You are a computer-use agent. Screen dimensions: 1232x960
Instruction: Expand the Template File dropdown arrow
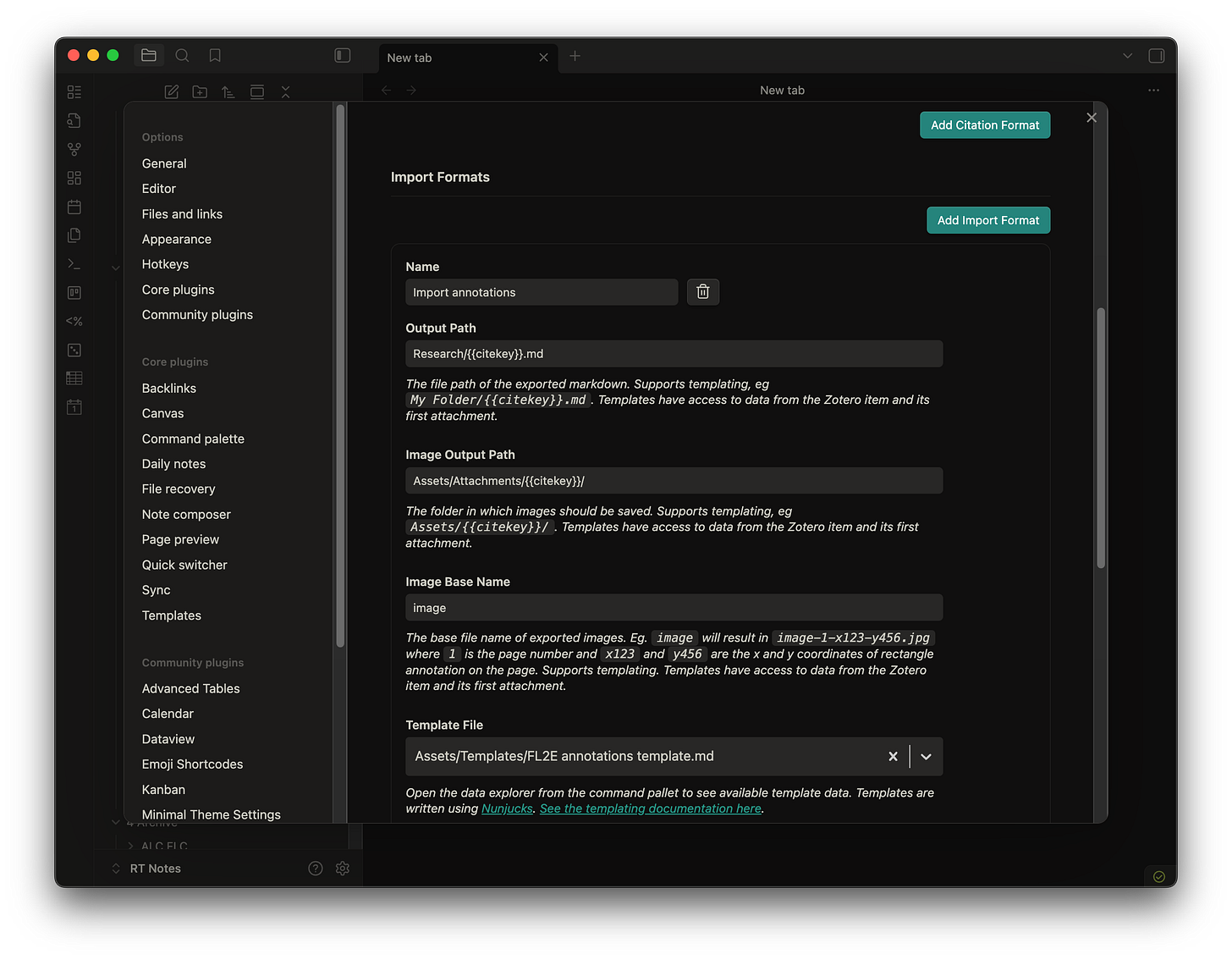pos(927,757)
